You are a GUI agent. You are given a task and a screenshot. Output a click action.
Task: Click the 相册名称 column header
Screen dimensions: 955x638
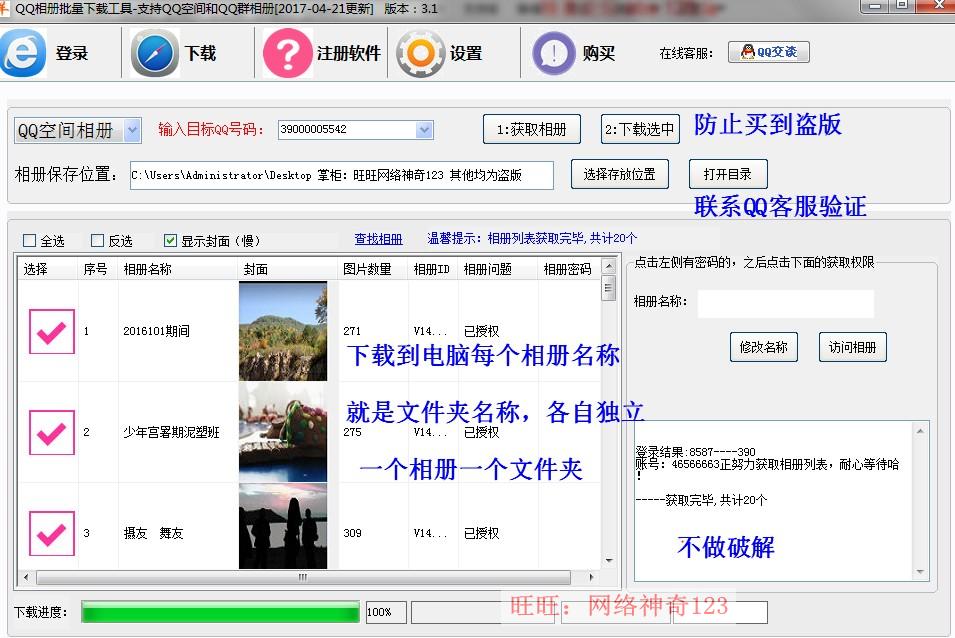(x=177, y=269)
